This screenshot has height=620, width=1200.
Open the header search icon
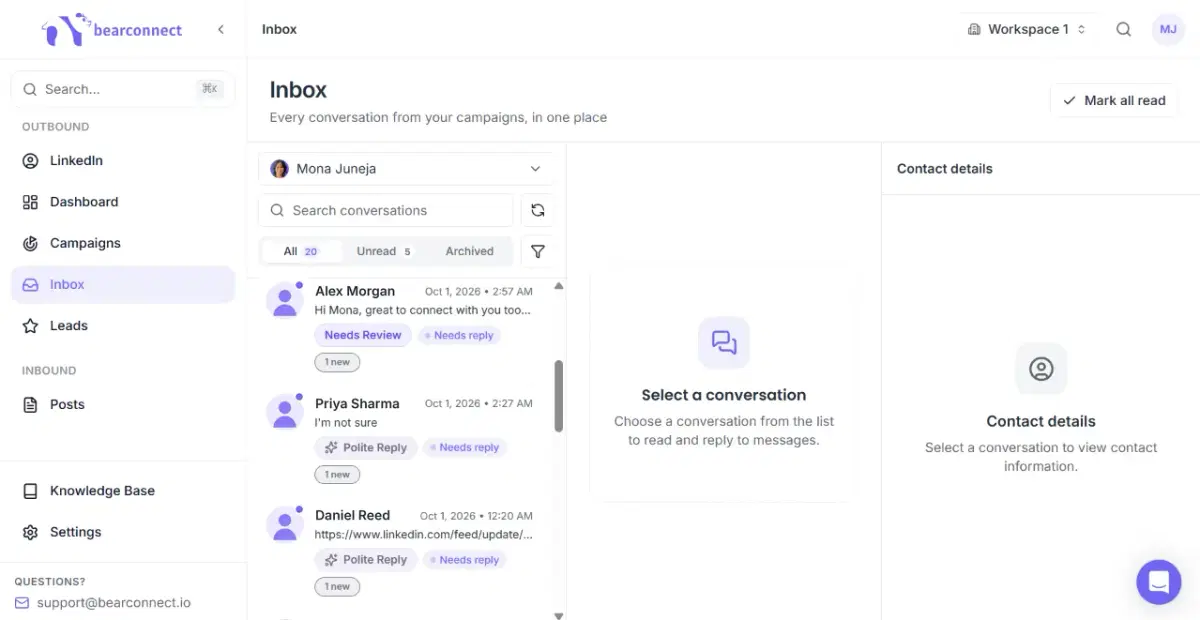1124,29
